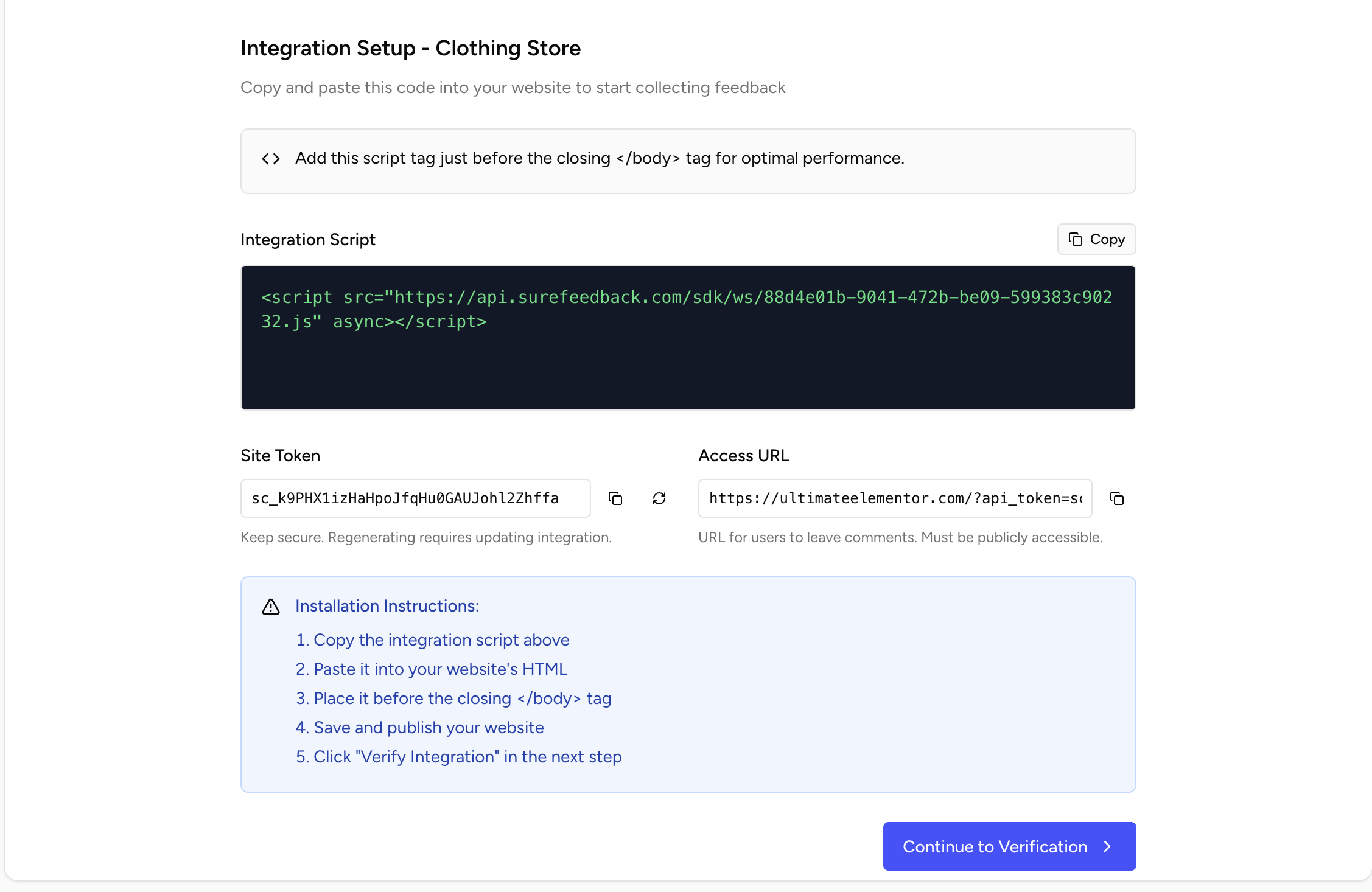
Task: Click the Integration Setup - Clothing Store heading
Action: [x=410, y=48]
